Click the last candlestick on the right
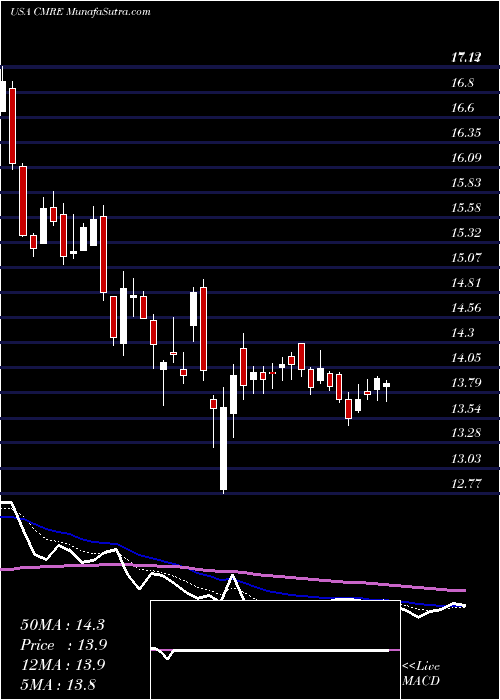500x700 pixels. click(387, 389)
